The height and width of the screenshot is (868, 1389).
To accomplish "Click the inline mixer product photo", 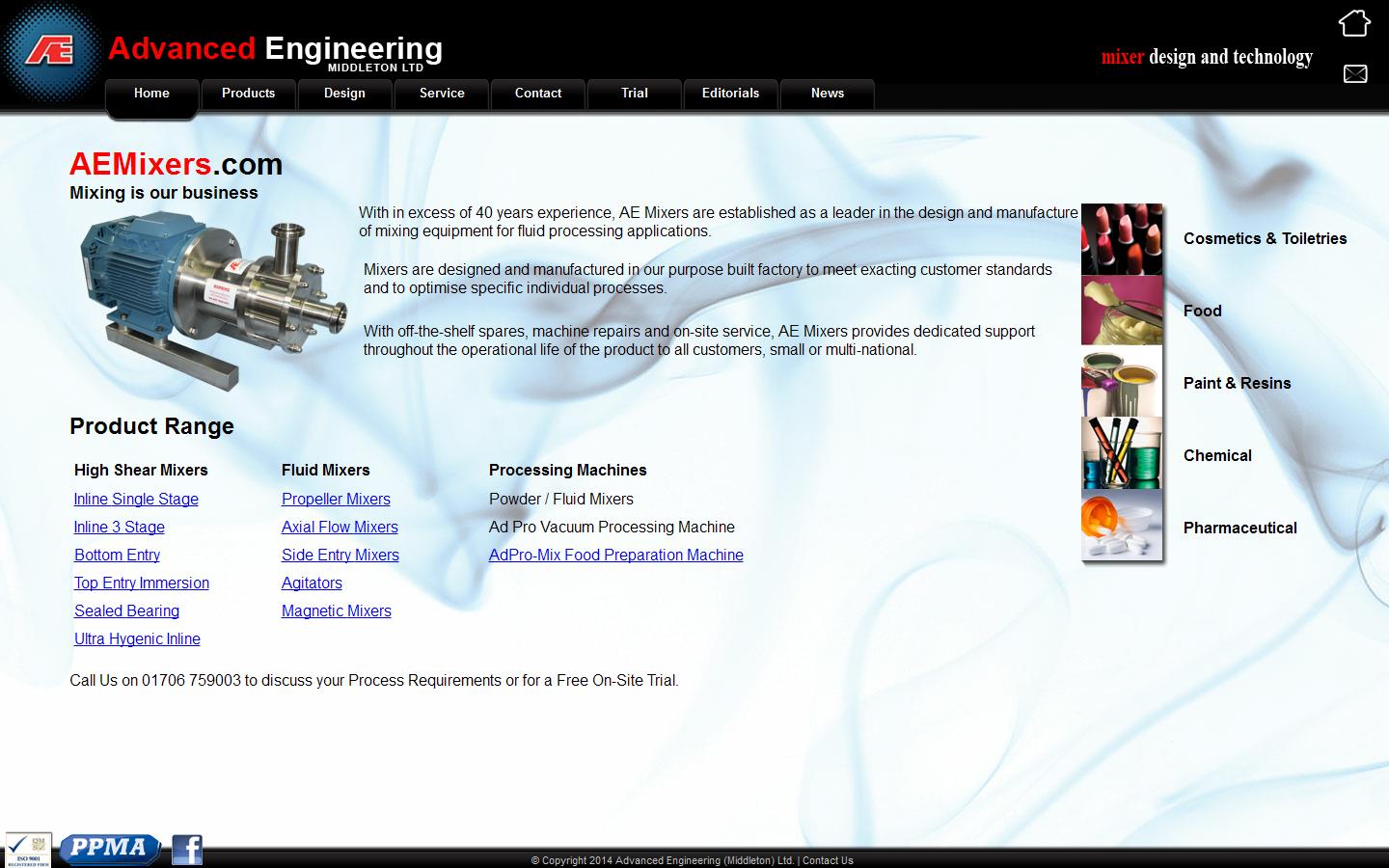I will 210,299.
